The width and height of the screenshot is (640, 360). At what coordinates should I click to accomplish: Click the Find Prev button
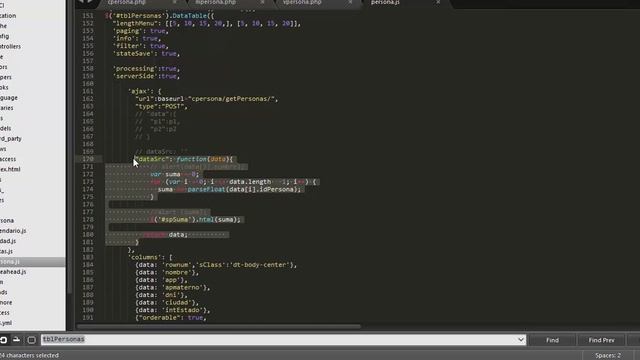[601, 340]
